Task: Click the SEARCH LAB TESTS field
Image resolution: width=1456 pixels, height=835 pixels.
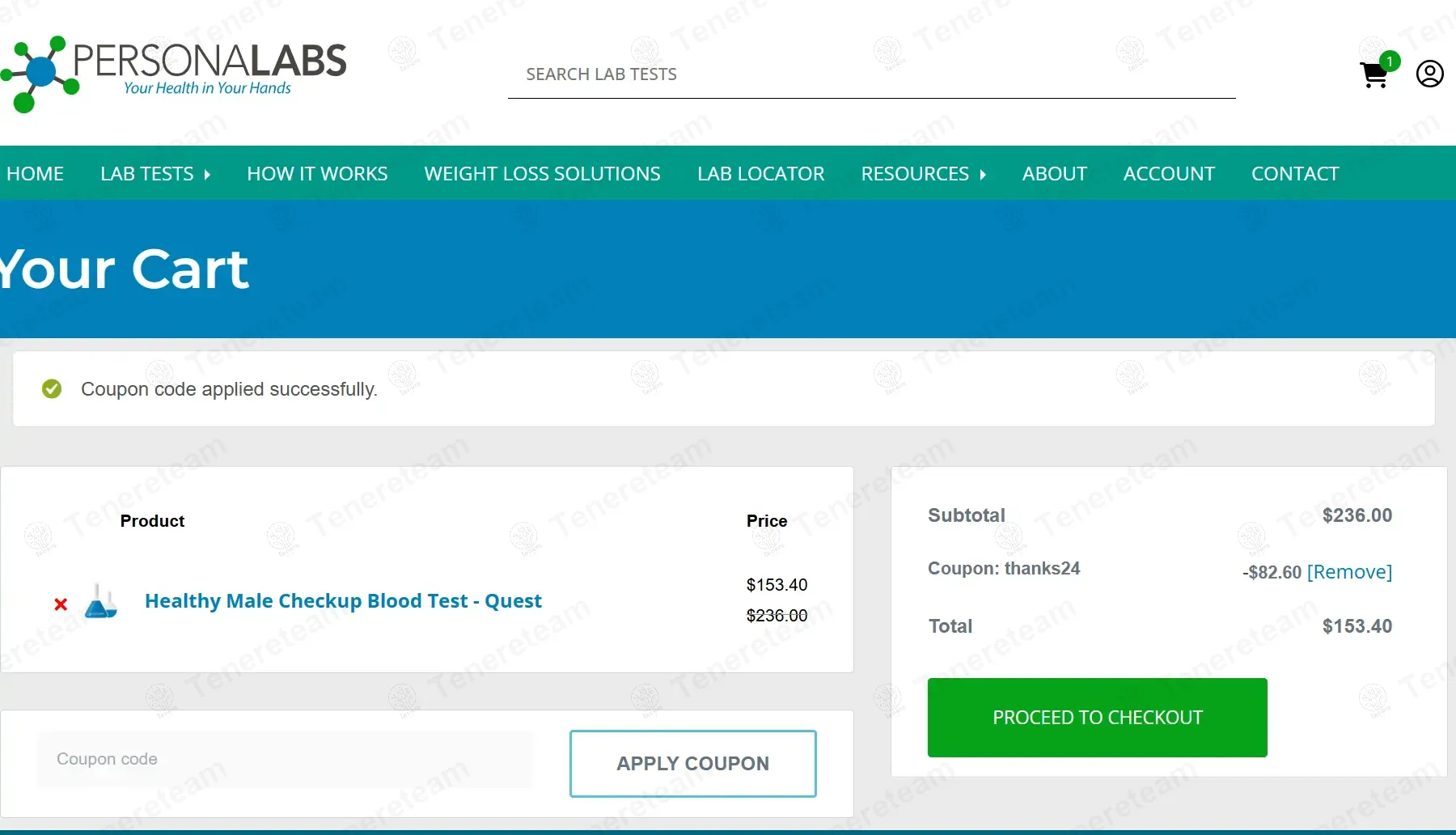Action: [871, 74]
